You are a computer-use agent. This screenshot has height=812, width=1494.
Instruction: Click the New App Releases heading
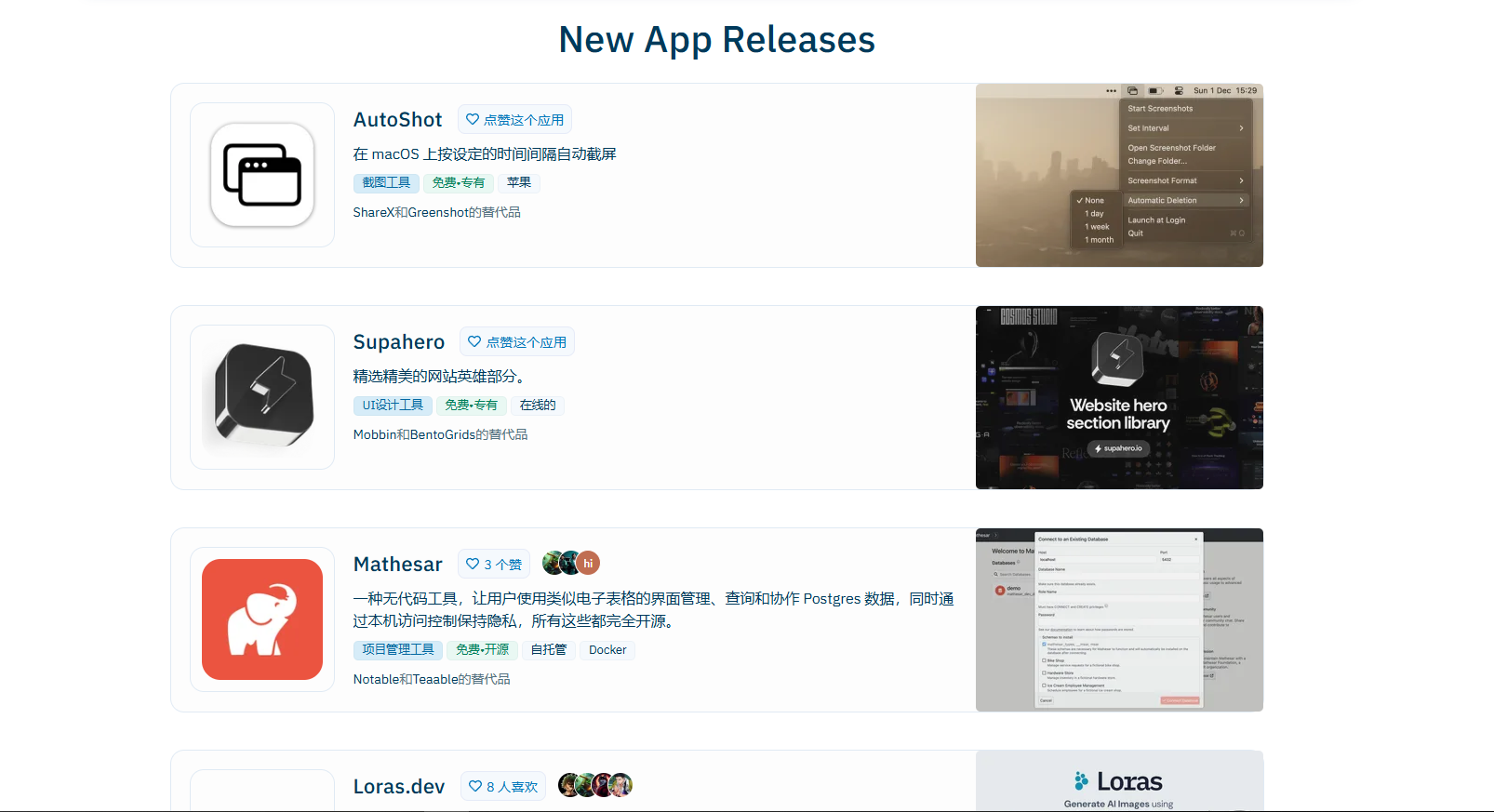pos(717,40)
